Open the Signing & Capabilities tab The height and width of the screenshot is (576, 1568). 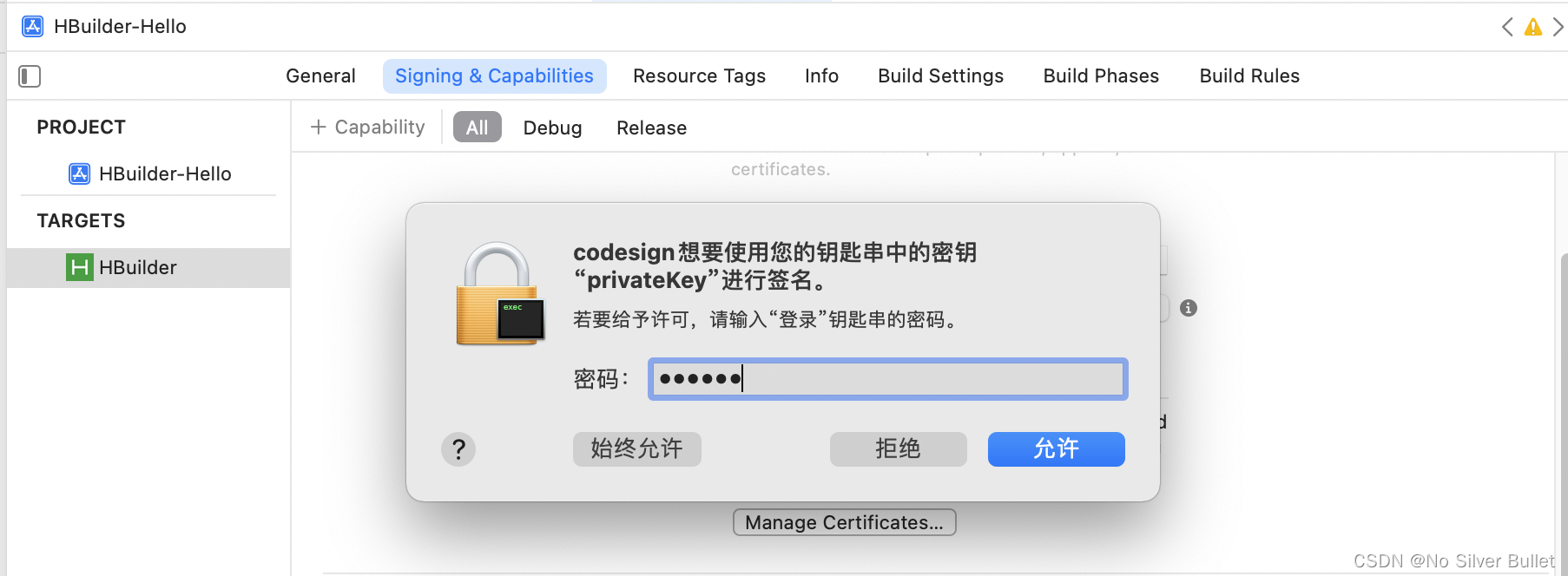pyautogui.click(x=494, y=76)
